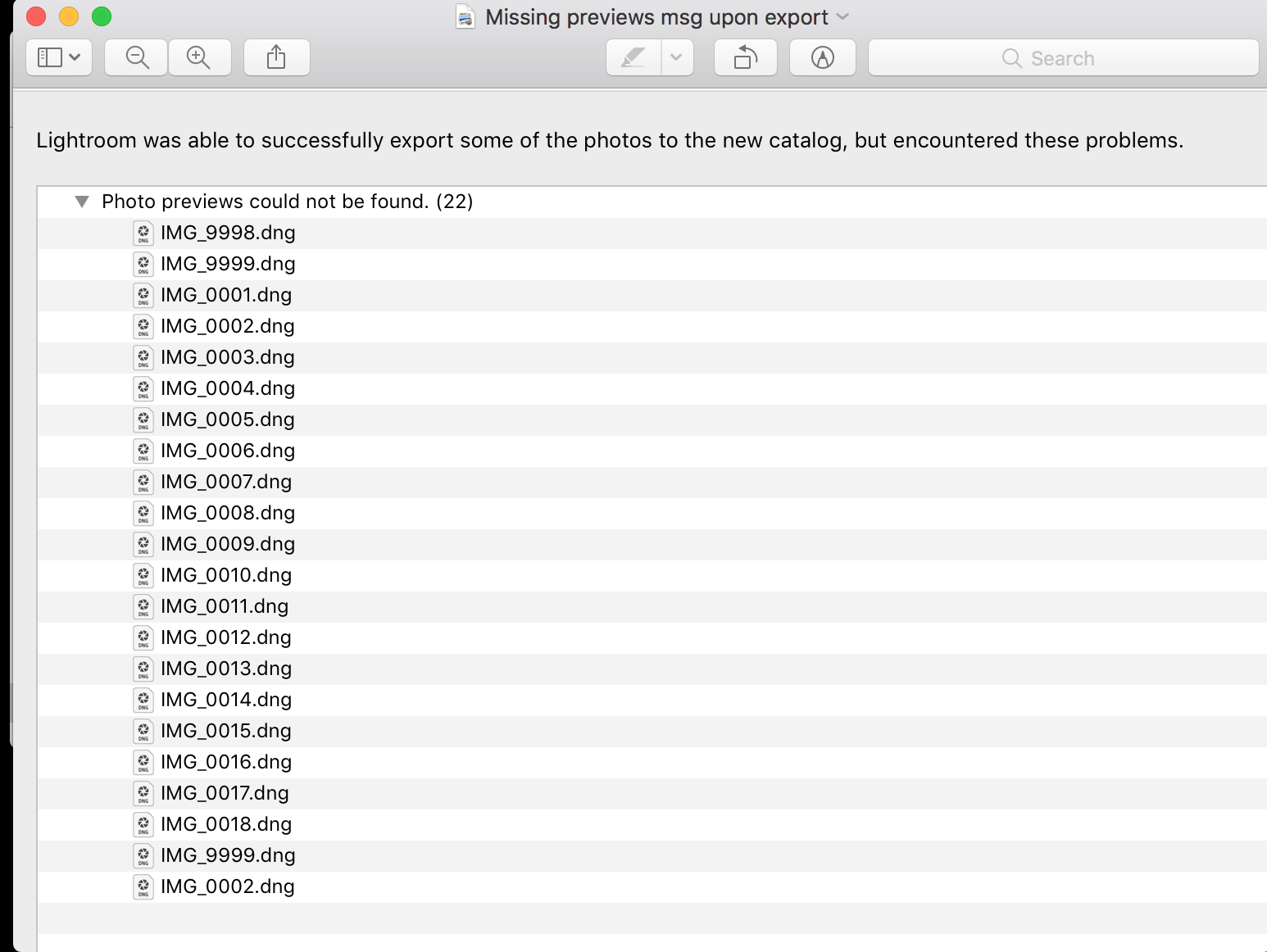
Task: Click the zoom in magnifier button
Action: (199, 57)
